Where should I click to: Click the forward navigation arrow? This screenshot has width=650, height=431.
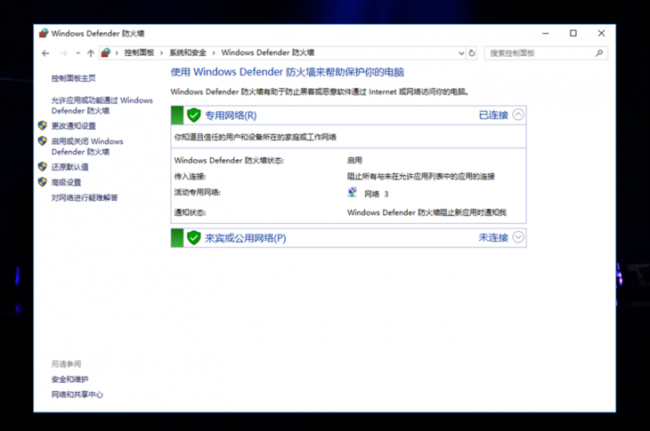[x=63, y=53]
